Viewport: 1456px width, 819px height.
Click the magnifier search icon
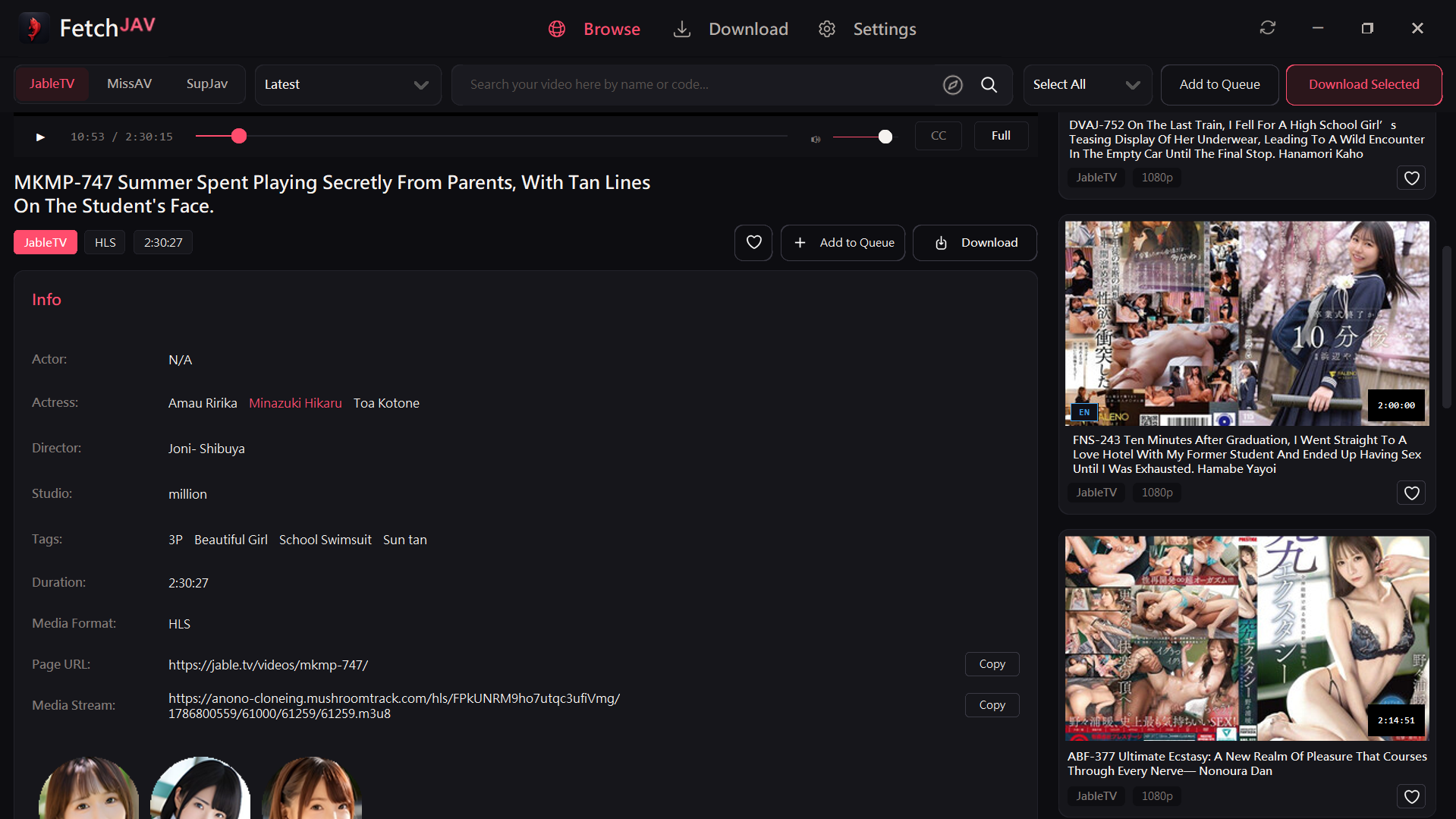(x=989, y=85)
